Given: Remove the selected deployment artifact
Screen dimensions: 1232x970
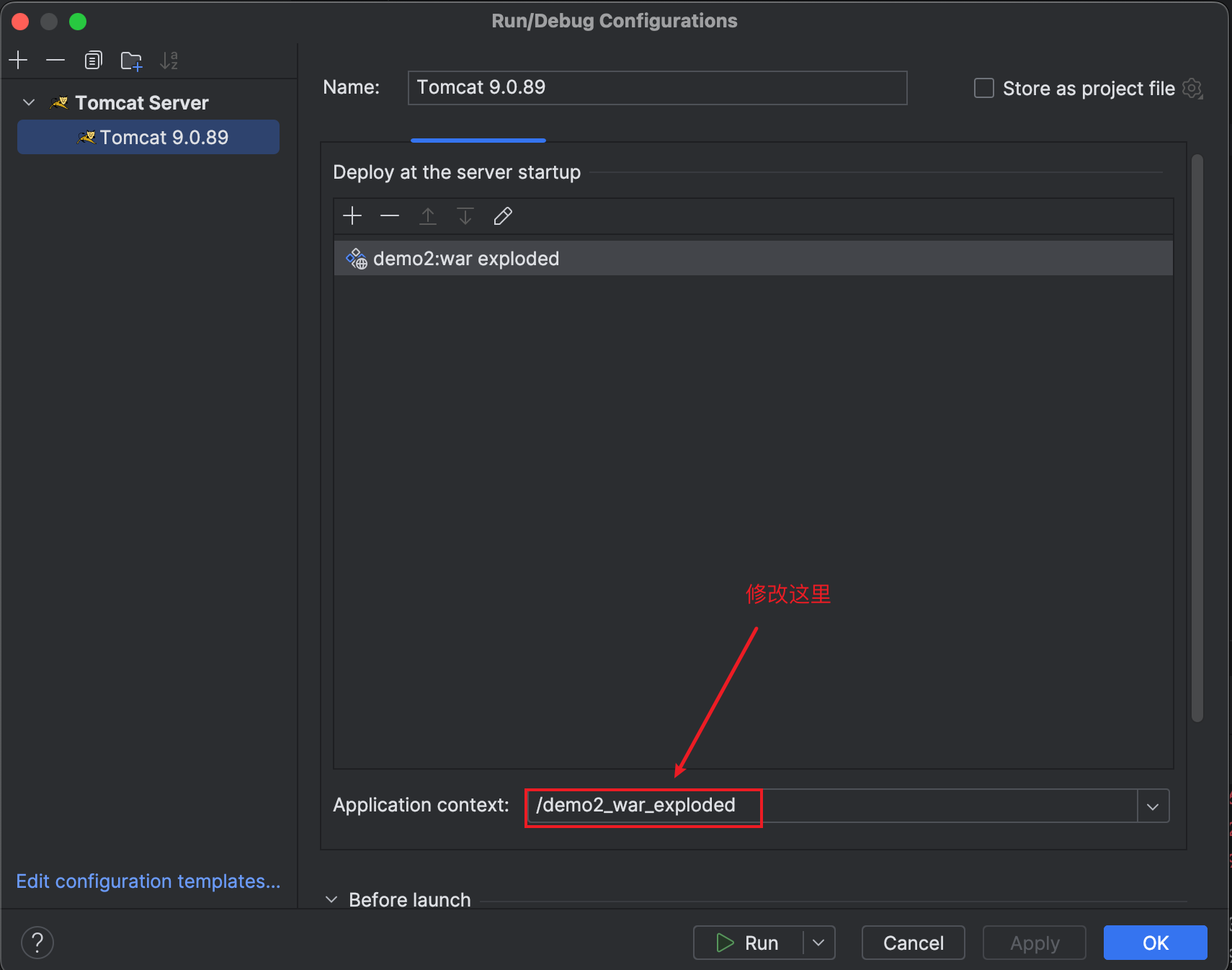Looking at the screenshot, I should [x=390, y=215].
